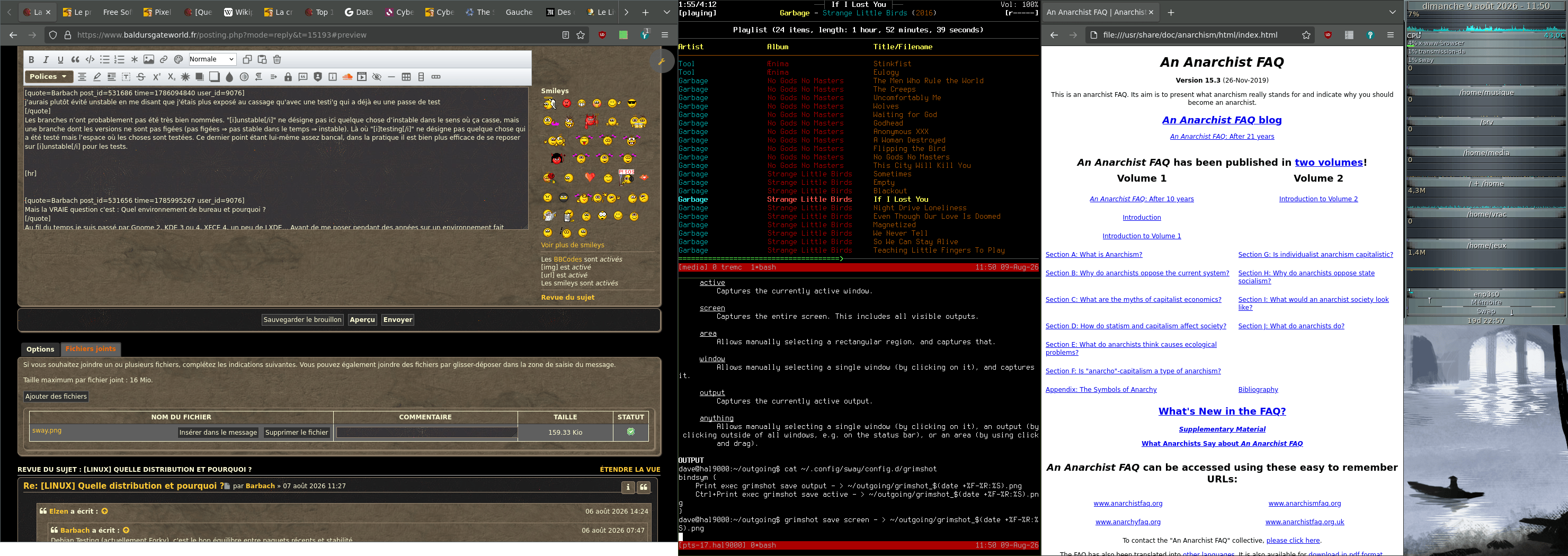The width and height of the screenshot is (1568, 556).
Task: Open the Polices font dropdown
Action: [x=49, y=77]
